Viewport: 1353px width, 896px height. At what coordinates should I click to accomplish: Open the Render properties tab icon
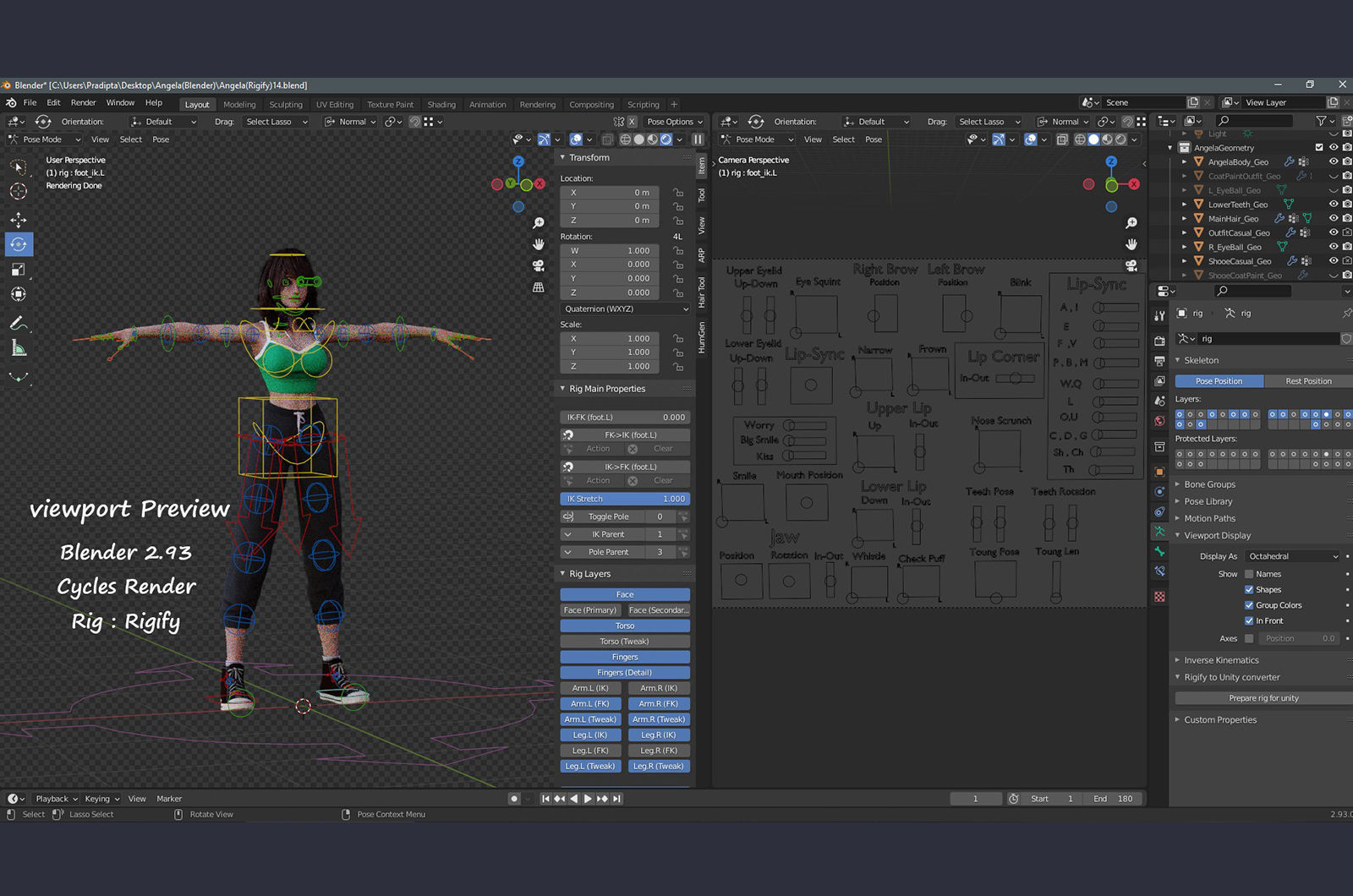point(1160,341)
